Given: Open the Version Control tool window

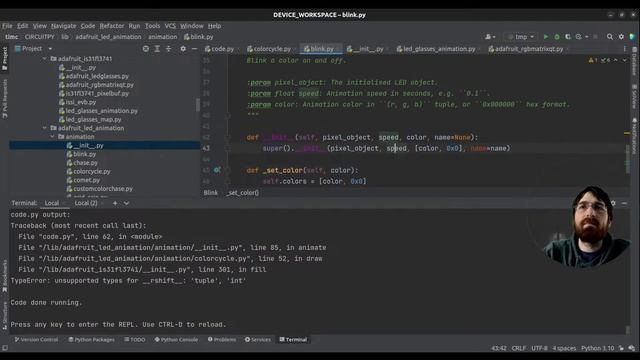Looking at the screenshot, I should [x=36, y=340].
